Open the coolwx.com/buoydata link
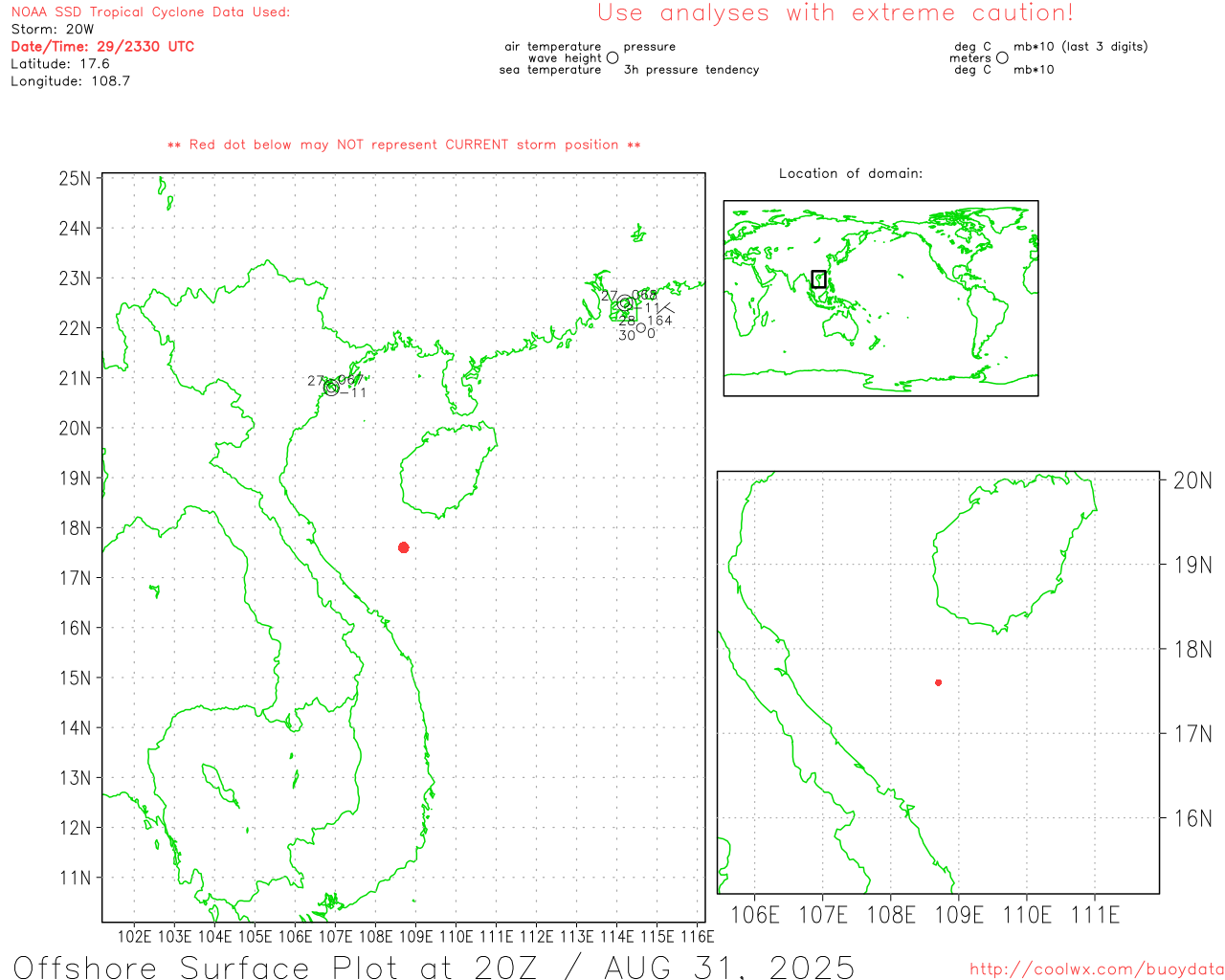Image resolution: width=1225 pixels, height=980 pixels. coord(1097,969)
